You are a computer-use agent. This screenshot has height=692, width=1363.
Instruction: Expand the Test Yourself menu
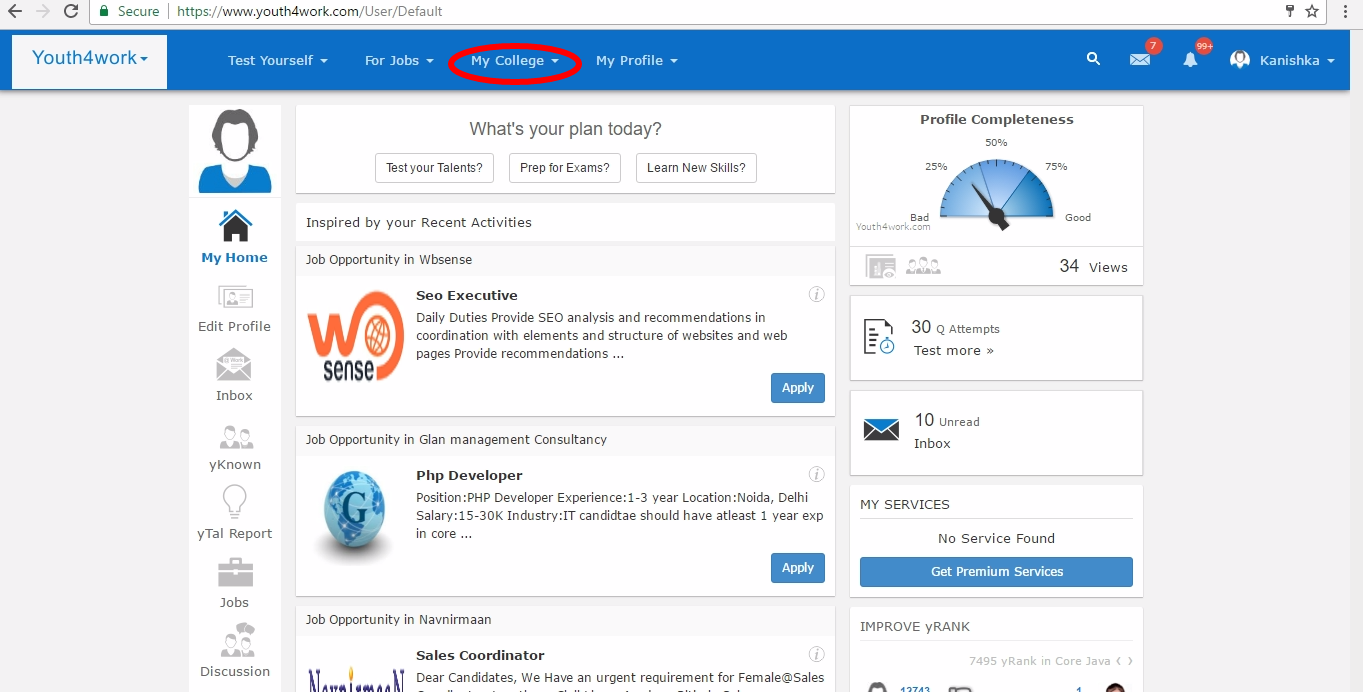277,60
